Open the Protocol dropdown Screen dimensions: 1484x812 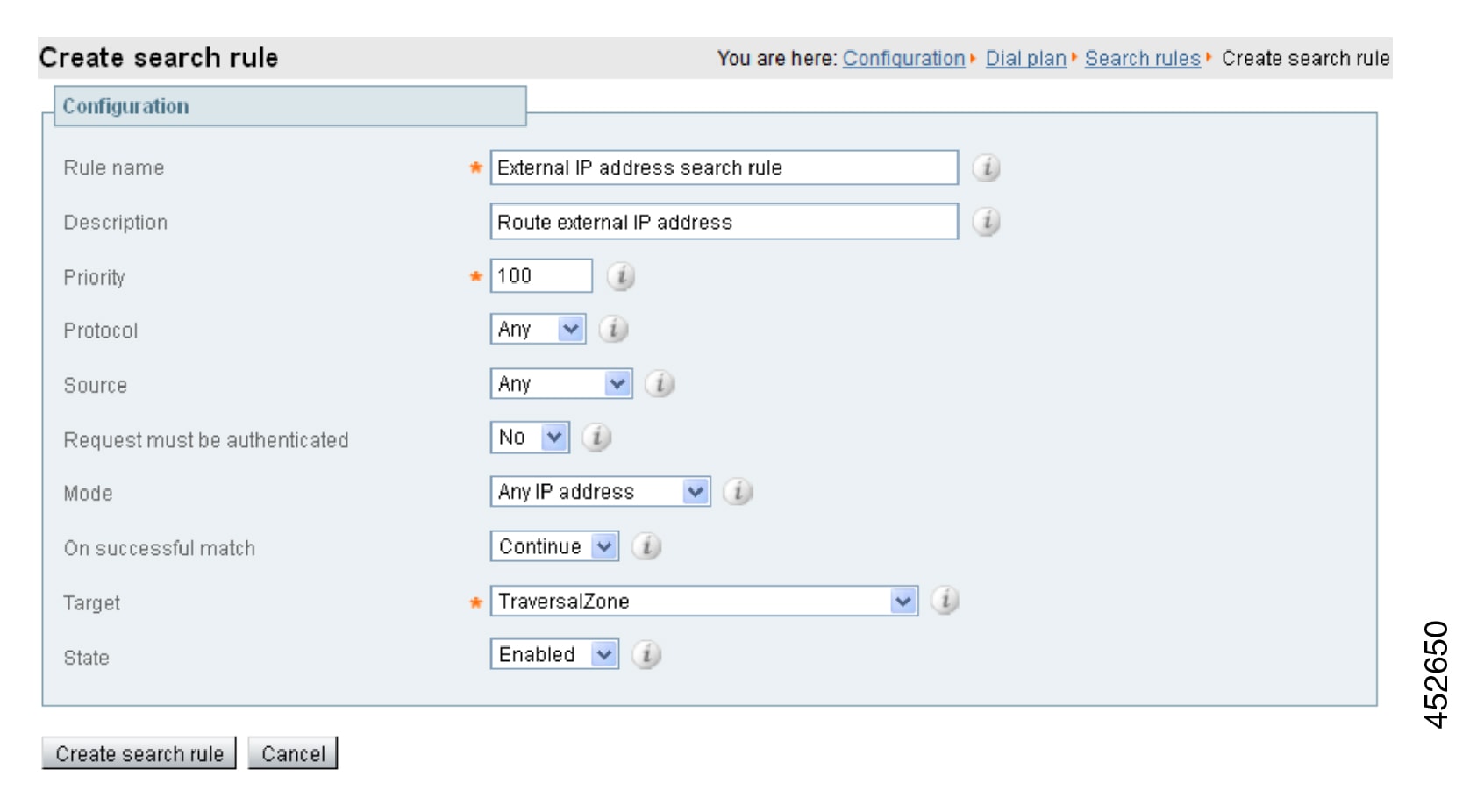click(x=538, y=330)
